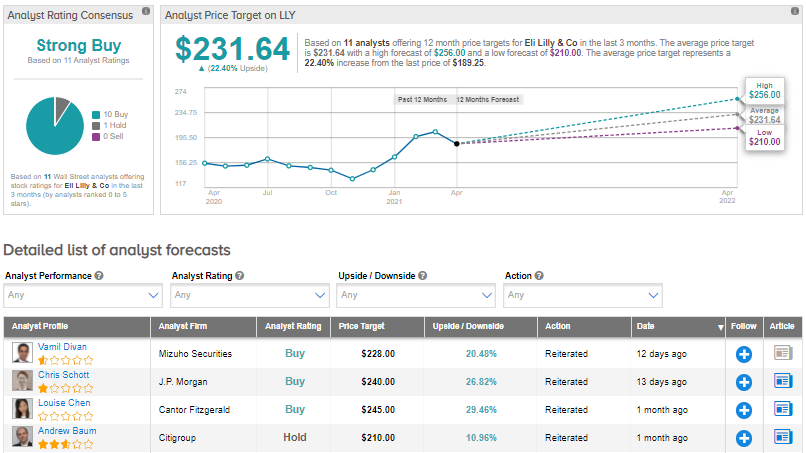806x453 pixels.
Task: Open the Analyst Performance dropdown
Action: (x=83, y=295)
